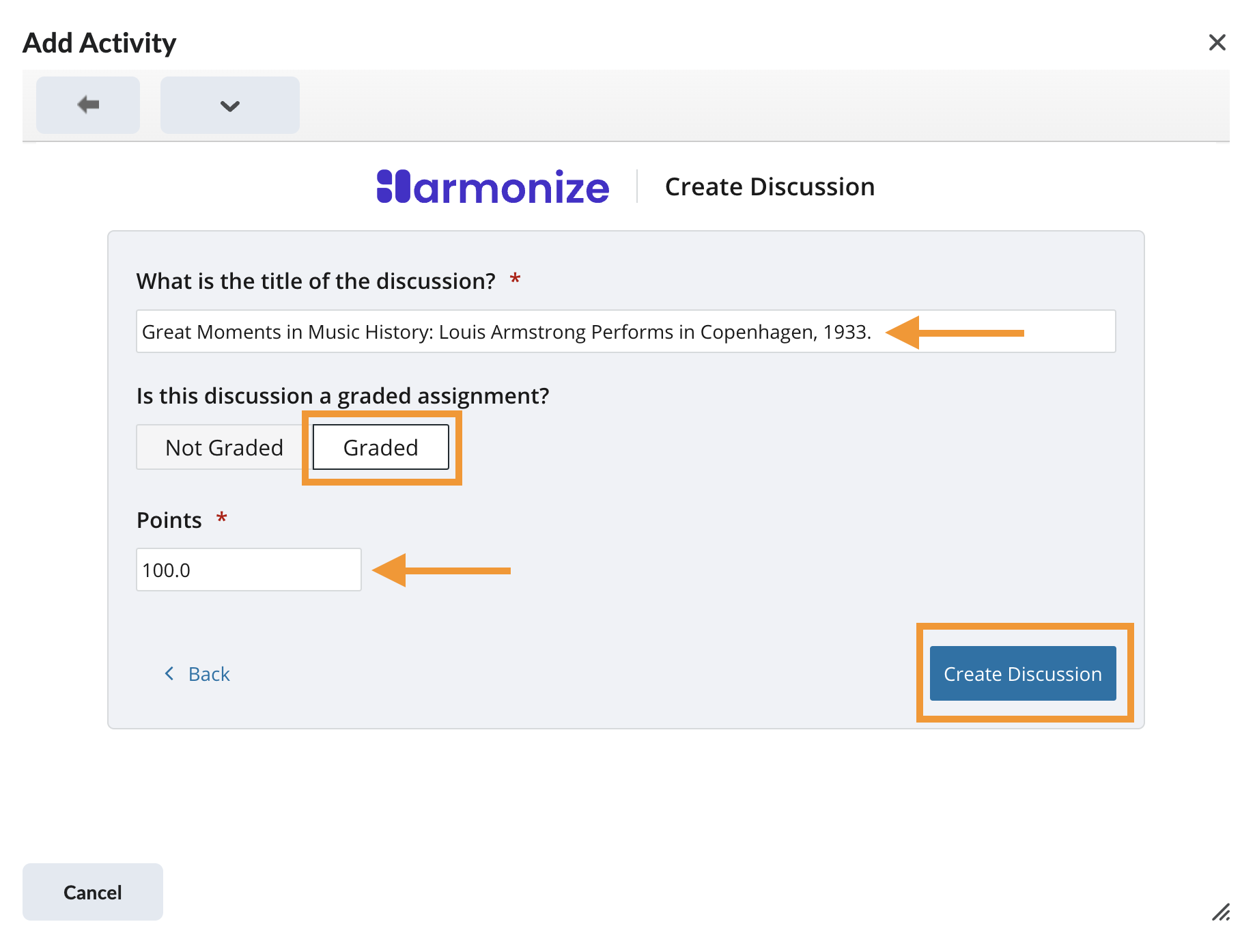Click the orange arrow beside Points field
This screenshot has width=1255, height=952.
tap(441, 570)
